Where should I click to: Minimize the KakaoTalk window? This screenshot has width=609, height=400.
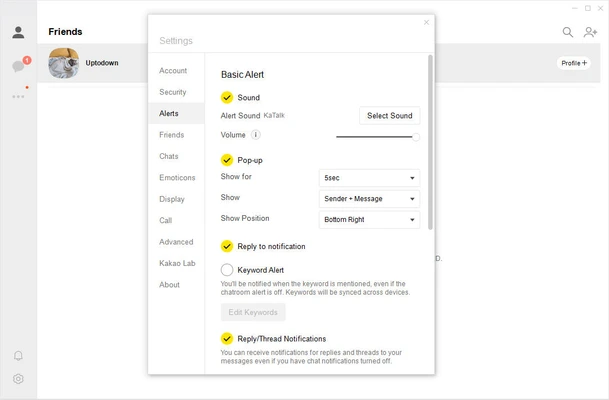(x=575, y=8)
